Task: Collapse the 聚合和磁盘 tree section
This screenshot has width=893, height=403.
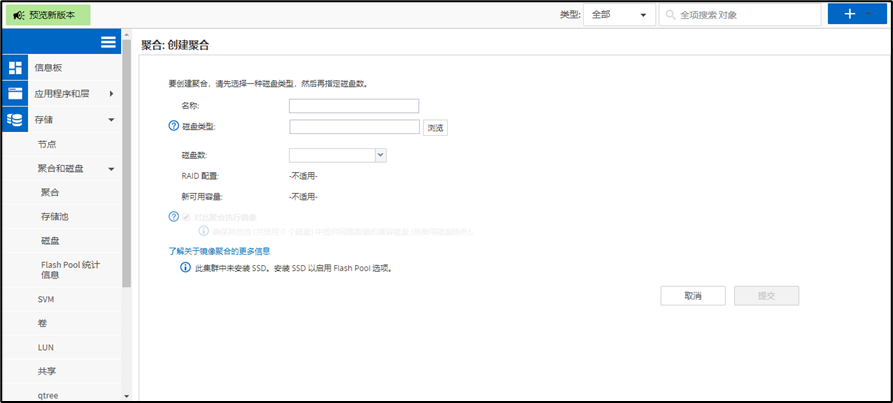Action: tap(111, 169)
